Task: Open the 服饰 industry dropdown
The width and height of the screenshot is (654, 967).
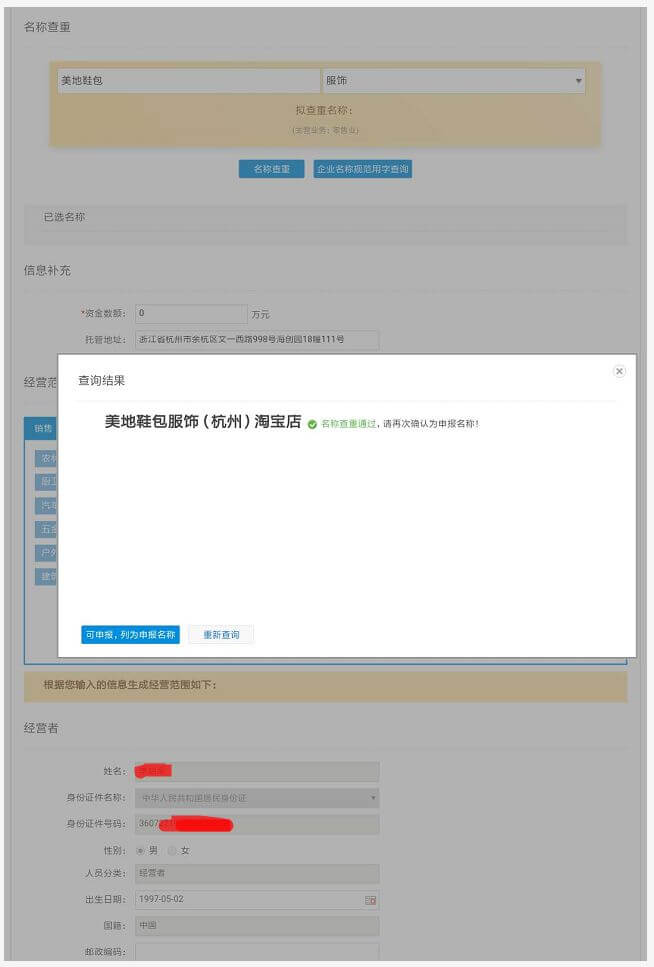Action: point(454,81)
